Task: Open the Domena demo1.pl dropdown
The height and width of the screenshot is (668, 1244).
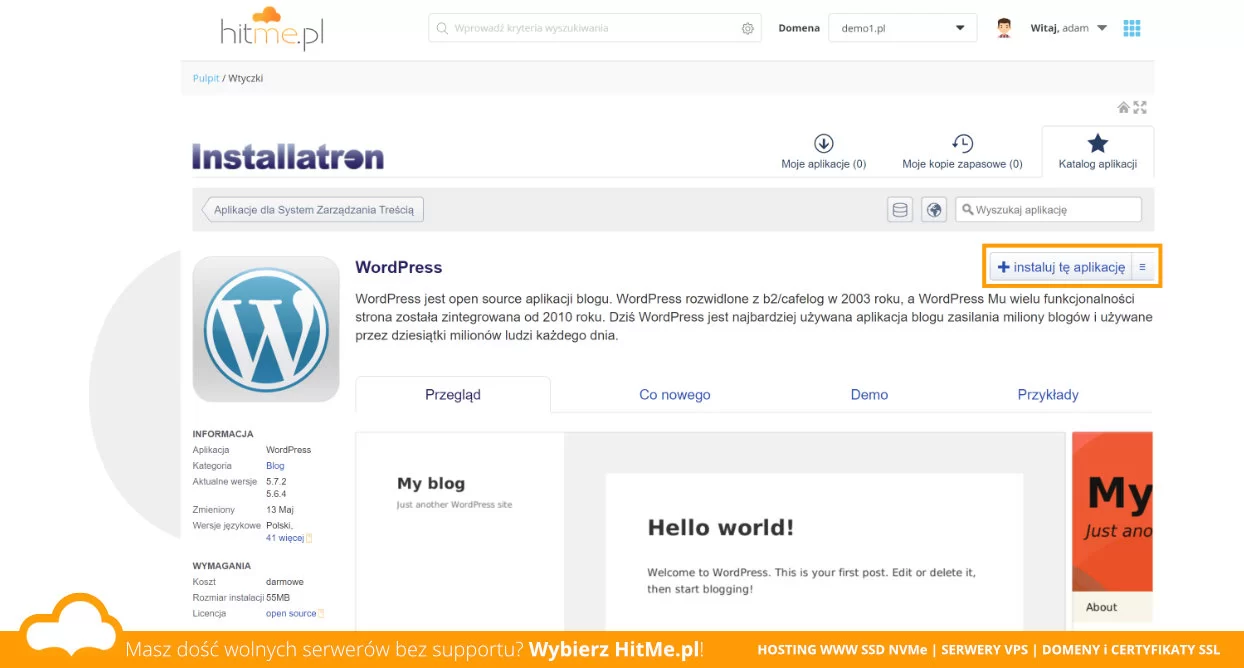Action: tap(902, 28)
